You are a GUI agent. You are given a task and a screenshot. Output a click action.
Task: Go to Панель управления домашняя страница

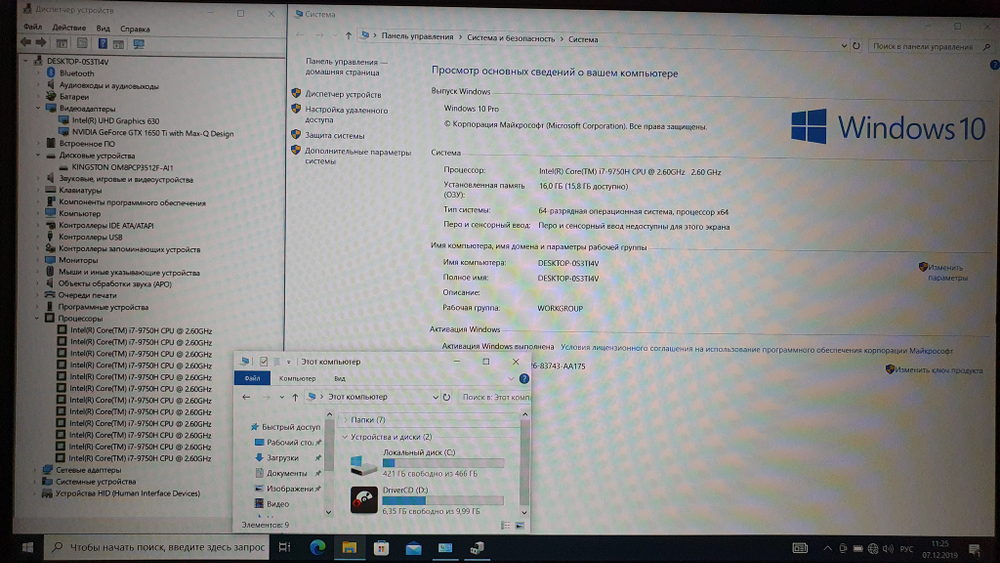point(346,67)
